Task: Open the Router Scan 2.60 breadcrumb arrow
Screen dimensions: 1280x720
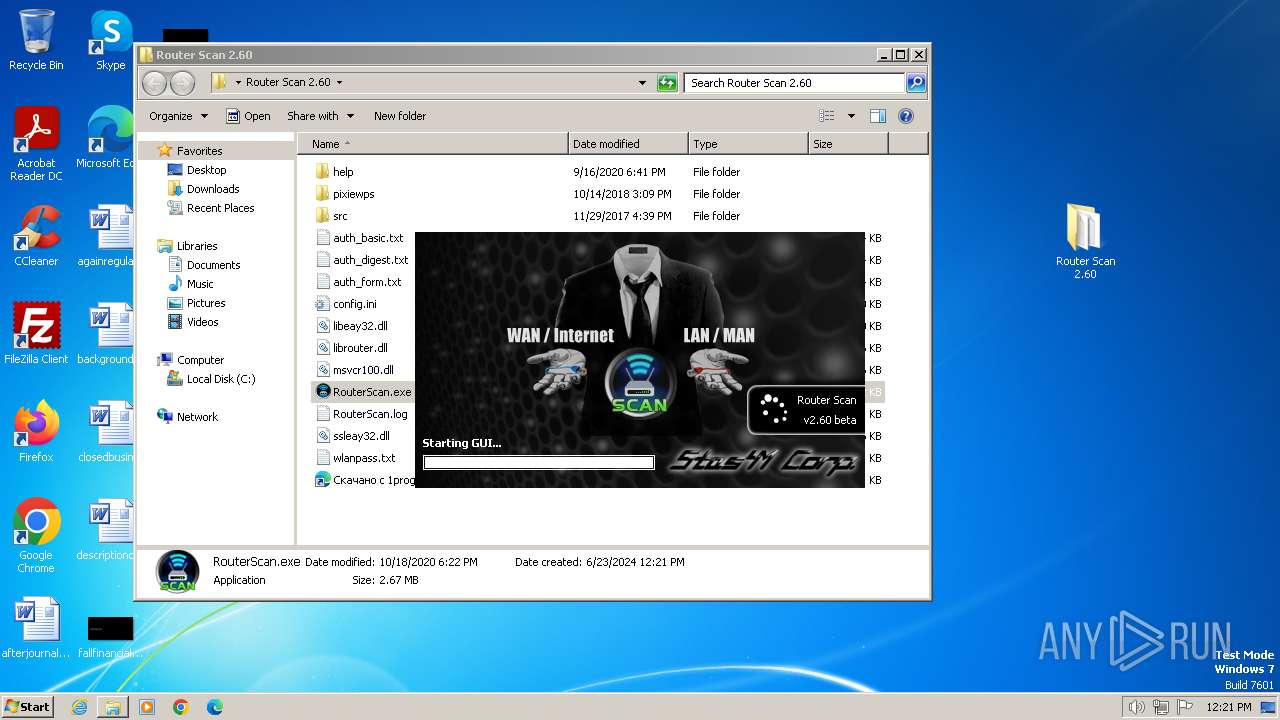Action: [339, 83]
